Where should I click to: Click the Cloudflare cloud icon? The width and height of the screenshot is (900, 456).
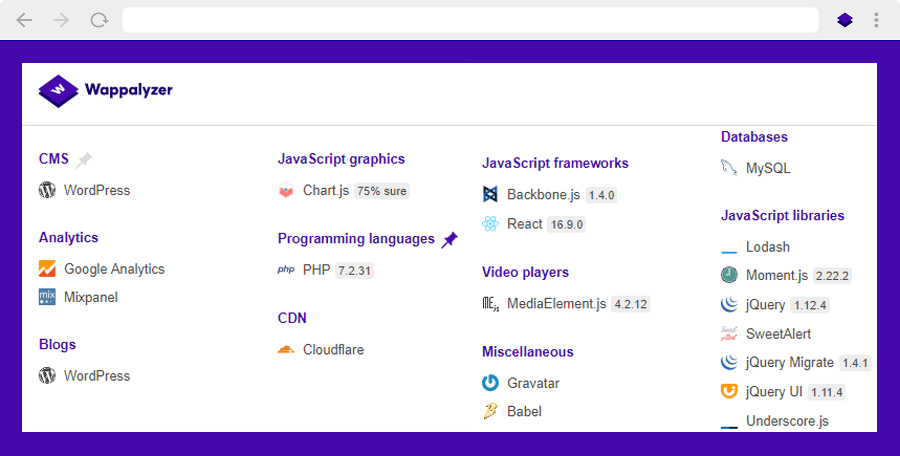click(x=286, y=349)
